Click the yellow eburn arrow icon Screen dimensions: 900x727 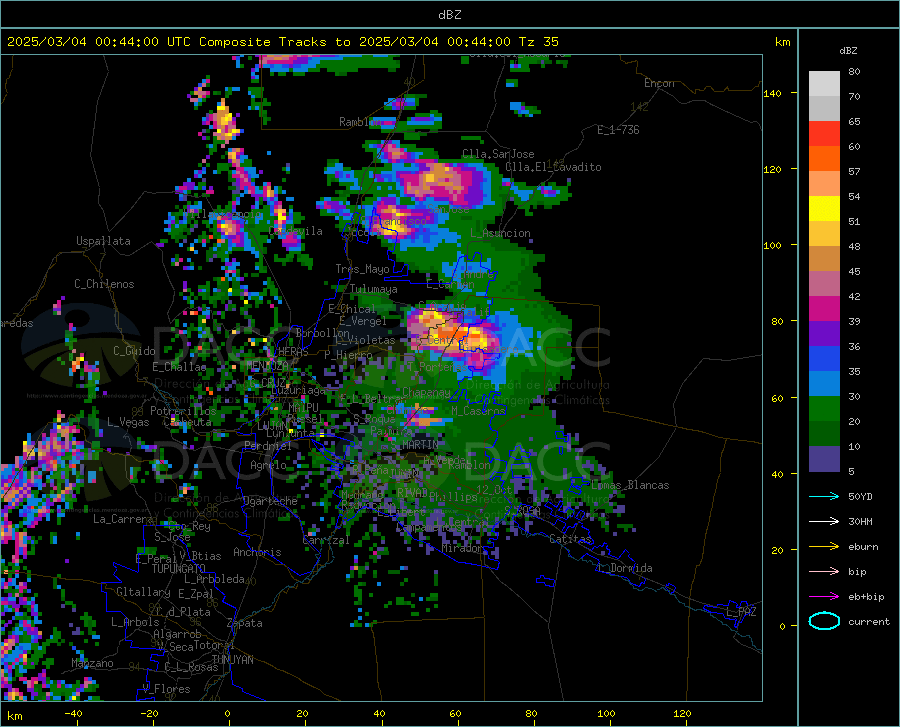pos(824,546)
